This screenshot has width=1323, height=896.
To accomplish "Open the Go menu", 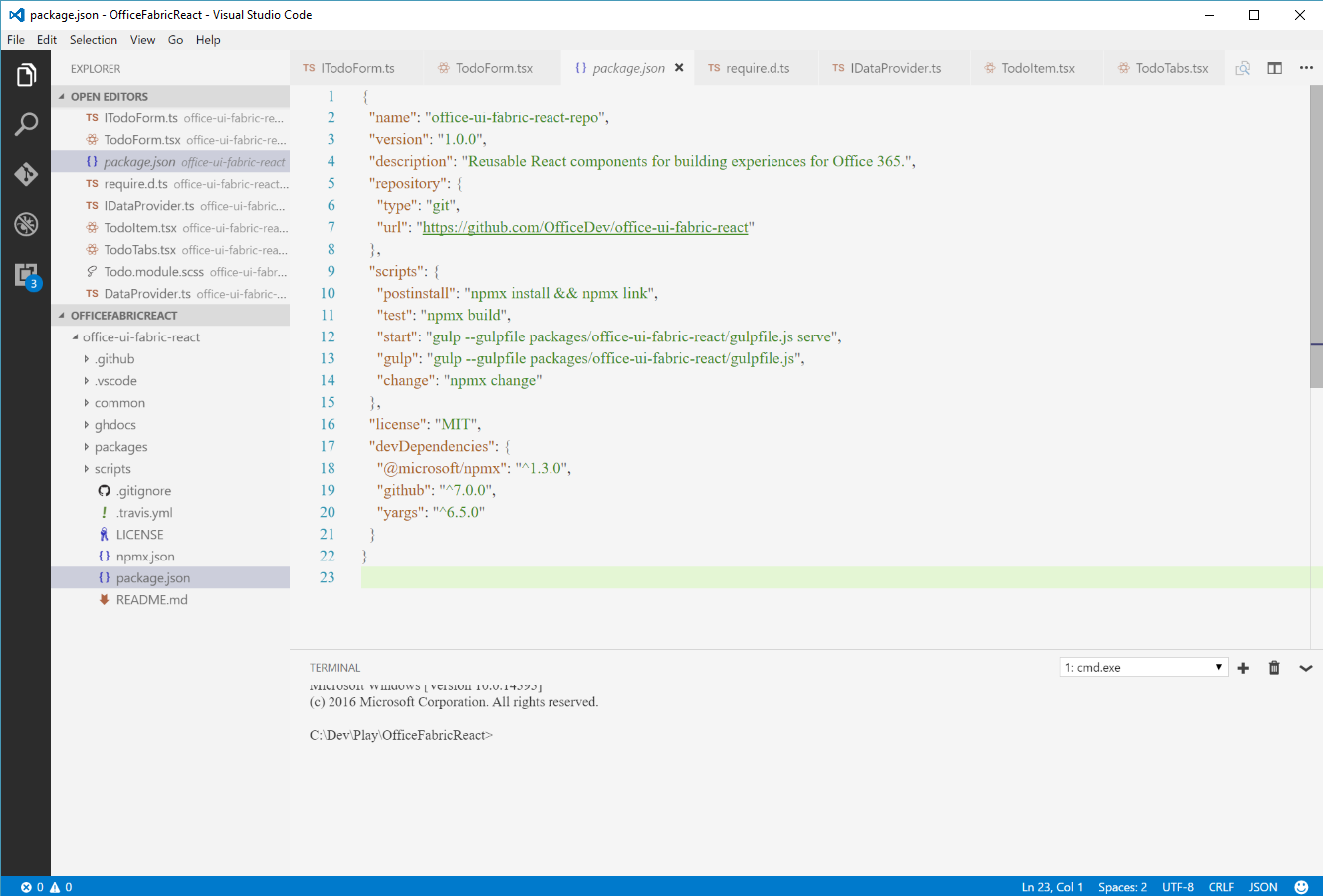I will tap(176, 40).
